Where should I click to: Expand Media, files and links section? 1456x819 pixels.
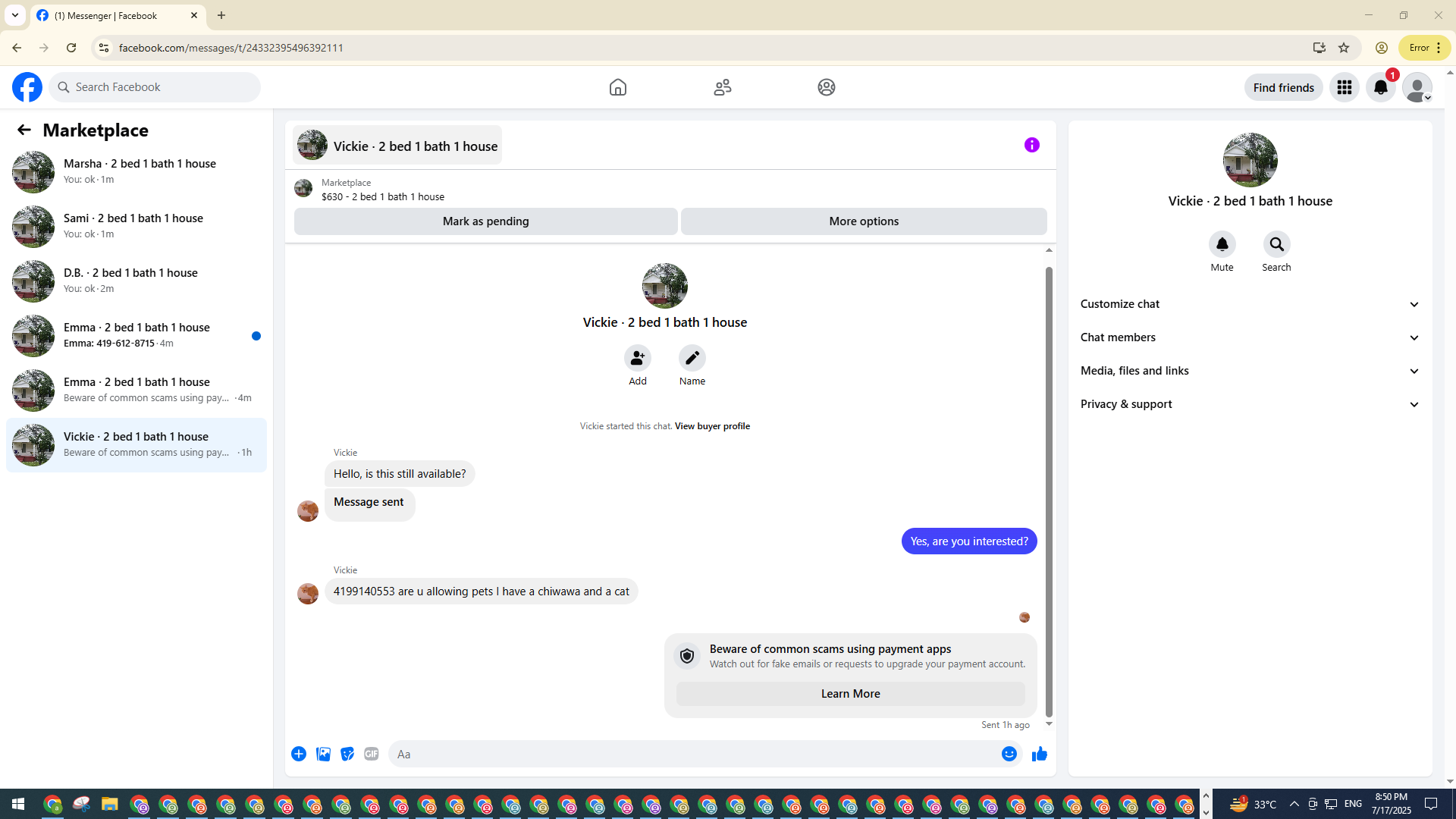point(1250,371)
